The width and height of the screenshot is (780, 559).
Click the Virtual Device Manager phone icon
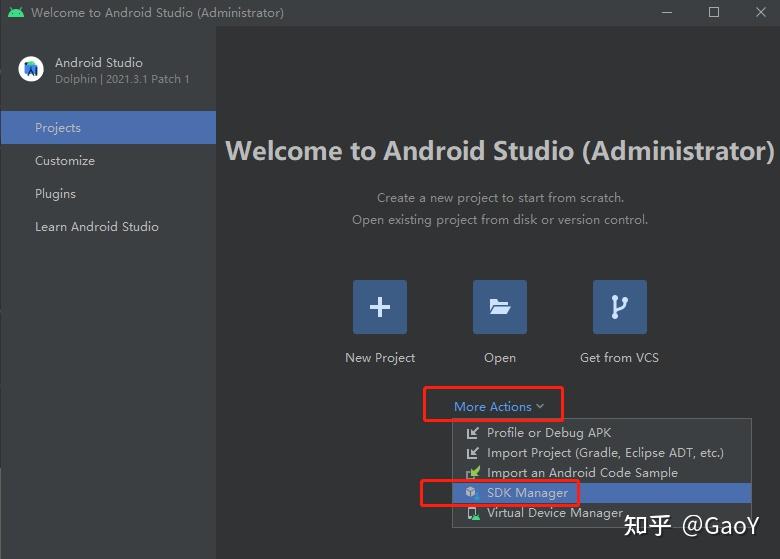473,513
